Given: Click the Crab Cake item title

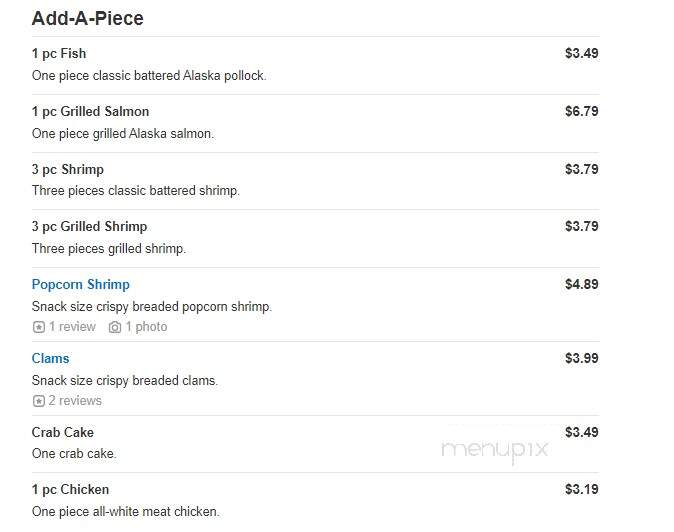Looking at the screenshot, I should pyautogui.click(x=63, y=432).
